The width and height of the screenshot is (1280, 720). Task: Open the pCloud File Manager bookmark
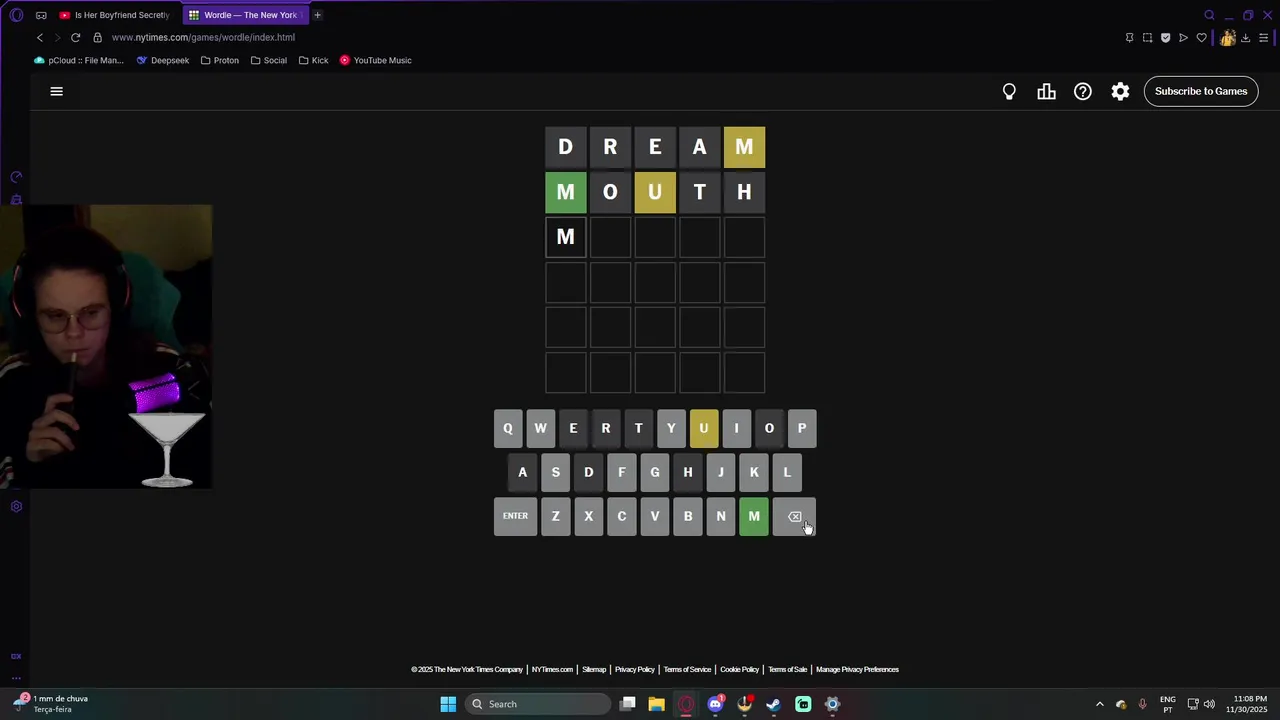[x=79, y=60]
